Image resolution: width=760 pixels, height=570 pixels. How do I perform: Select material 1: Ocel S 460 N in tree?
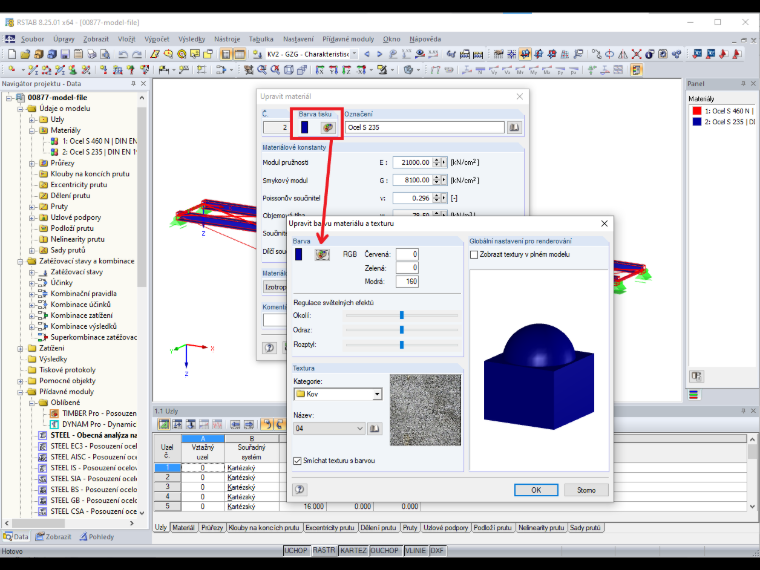tap(99, 142)
